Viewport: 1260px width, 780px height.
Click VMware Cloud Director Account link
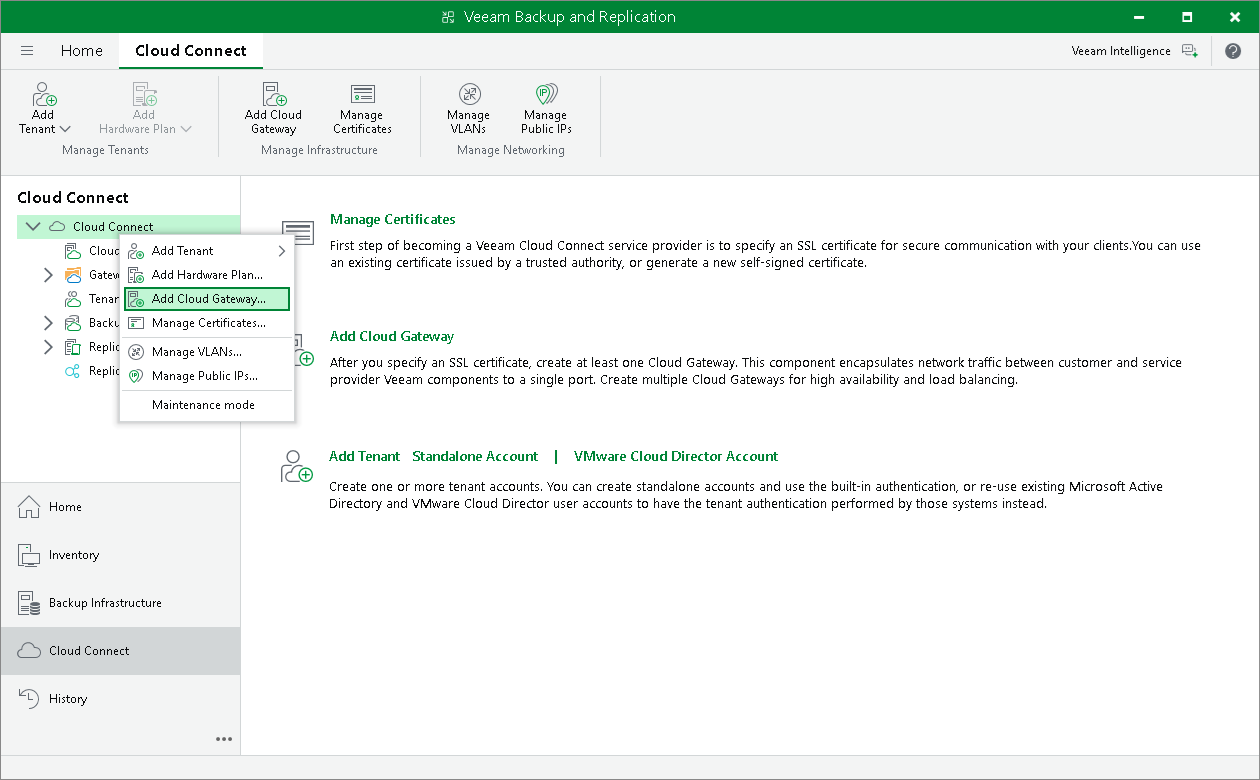pos(676,456)
